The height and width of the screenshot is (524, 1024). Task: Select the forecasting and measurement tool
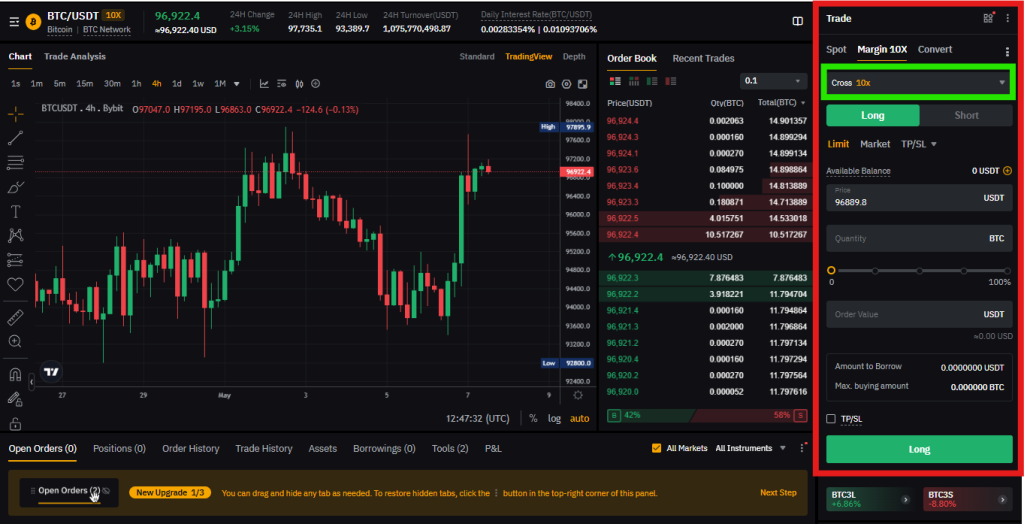(16, 260)
